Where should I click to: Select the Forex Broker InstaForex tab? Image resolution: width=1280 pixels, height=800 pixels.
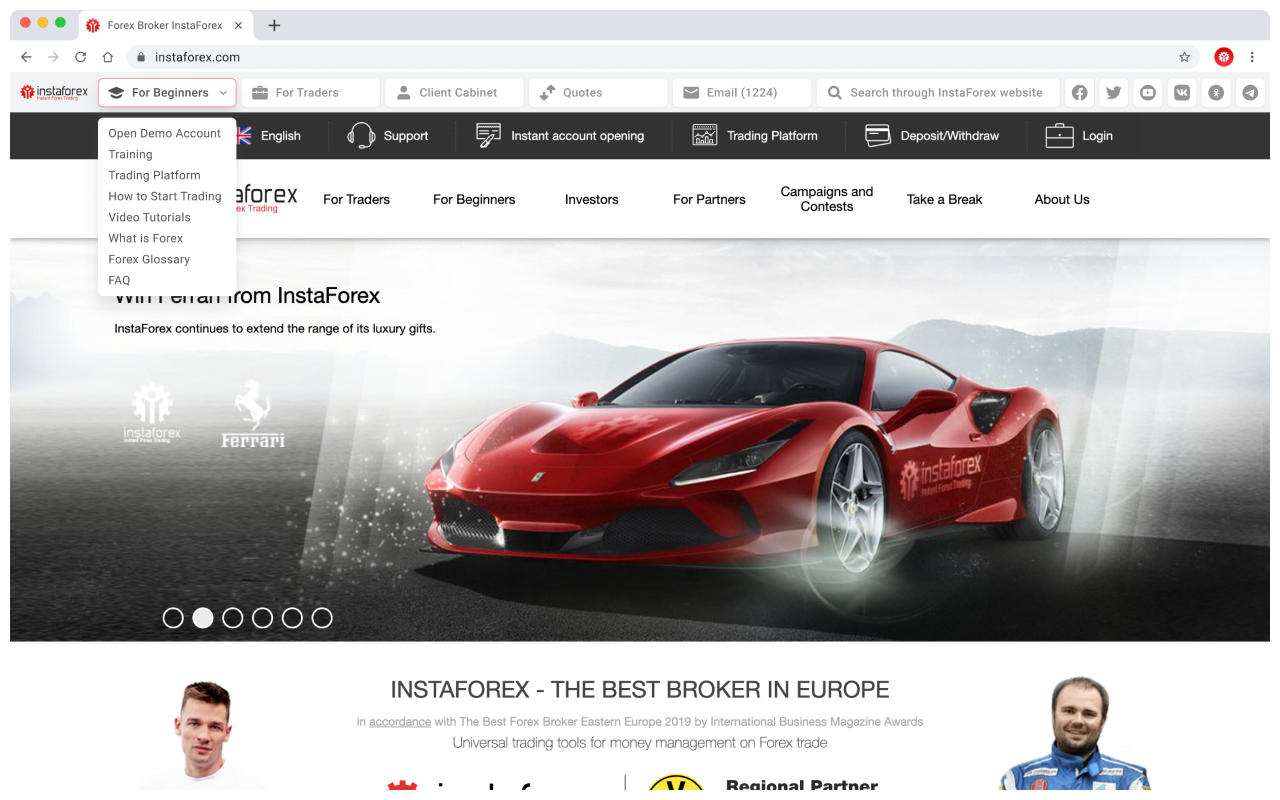[x=165, y=25]
